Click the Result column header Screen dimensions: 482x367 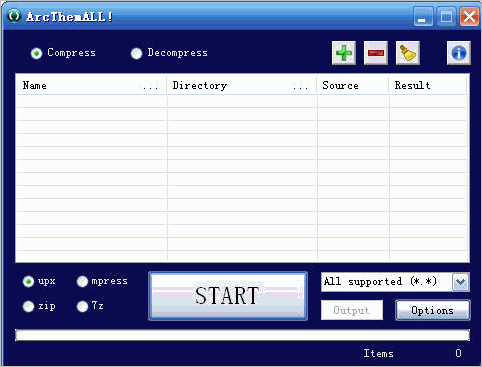tap(428, 85)
